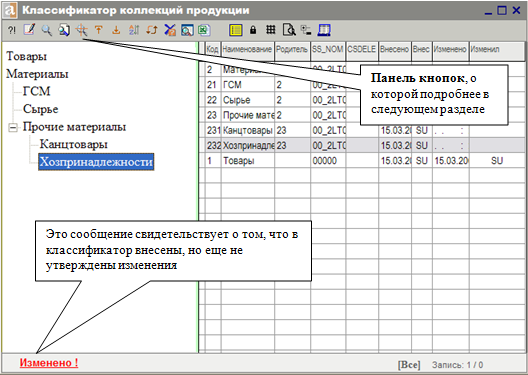This screenshot has width=528, height=375.
Task: Click the red 'Изменено !' status link
Action: (49, 363)
